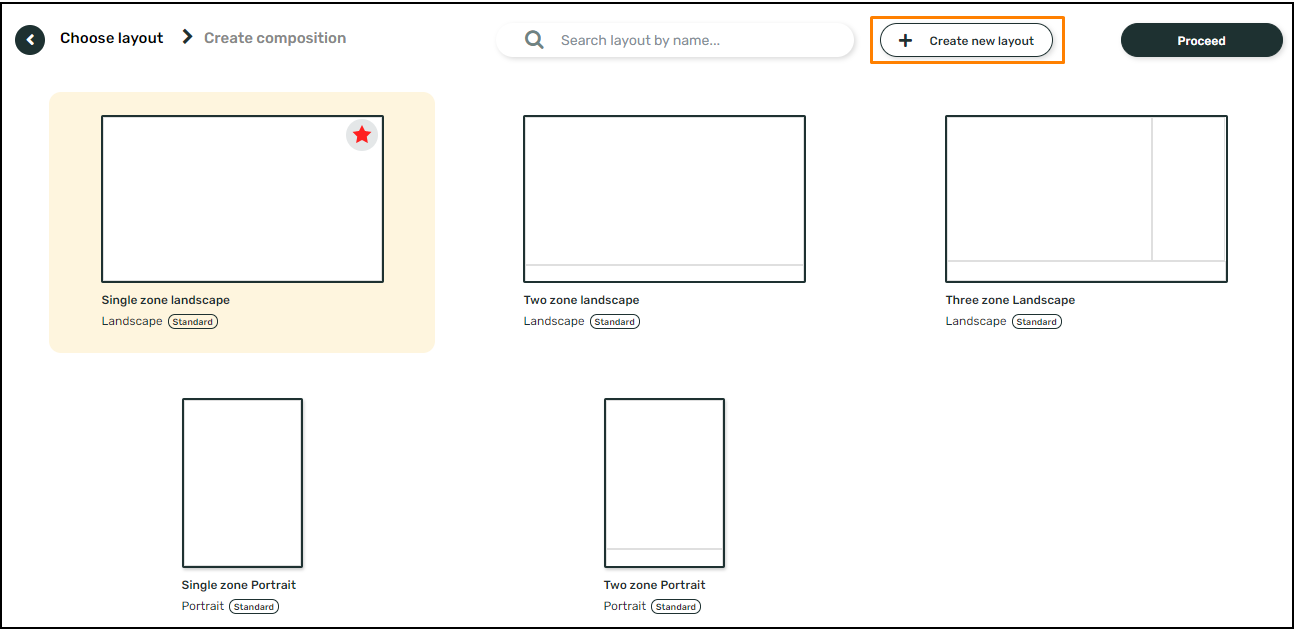Click the magnifying glass search icon
Image resolution: width=1295 pixels, height=629 pixels.
[x=534, y=39]
